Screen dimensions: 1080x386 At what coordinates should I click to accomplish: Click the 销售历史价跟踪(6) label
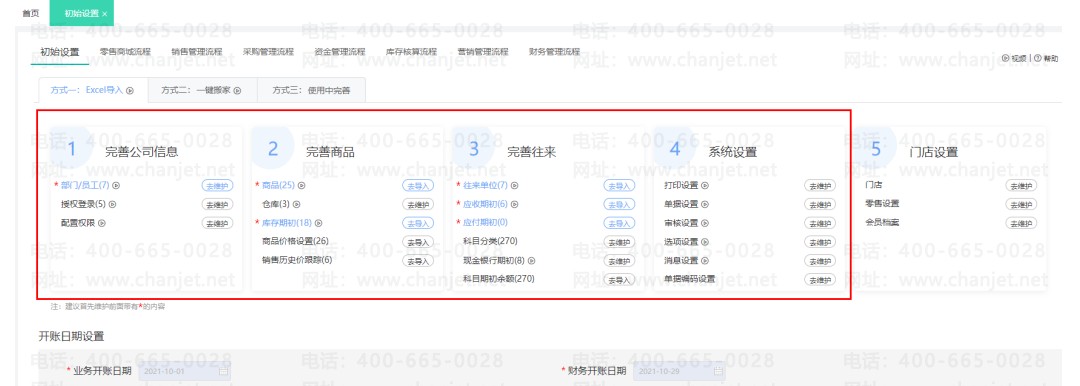point(297,260)
